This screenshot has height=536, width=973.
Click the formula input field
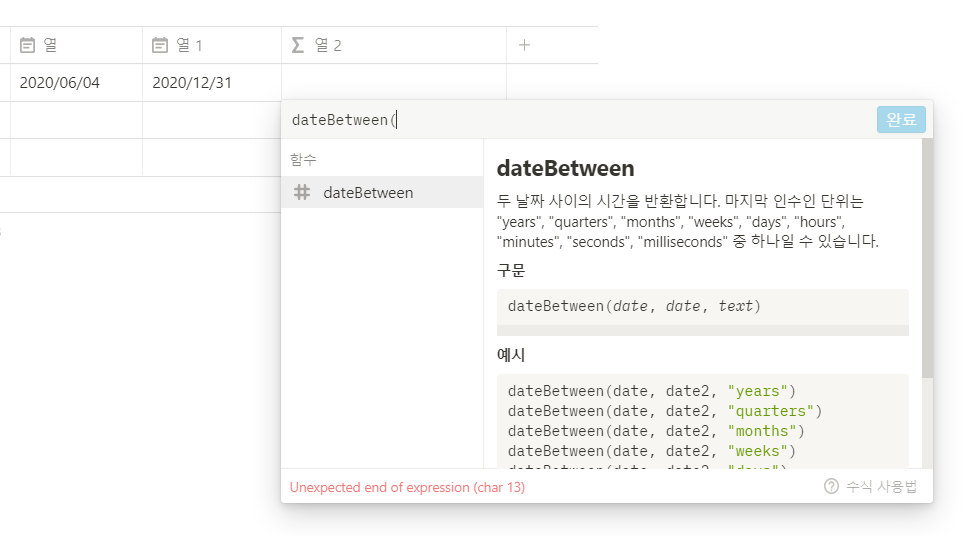click(x=580, y=120)
